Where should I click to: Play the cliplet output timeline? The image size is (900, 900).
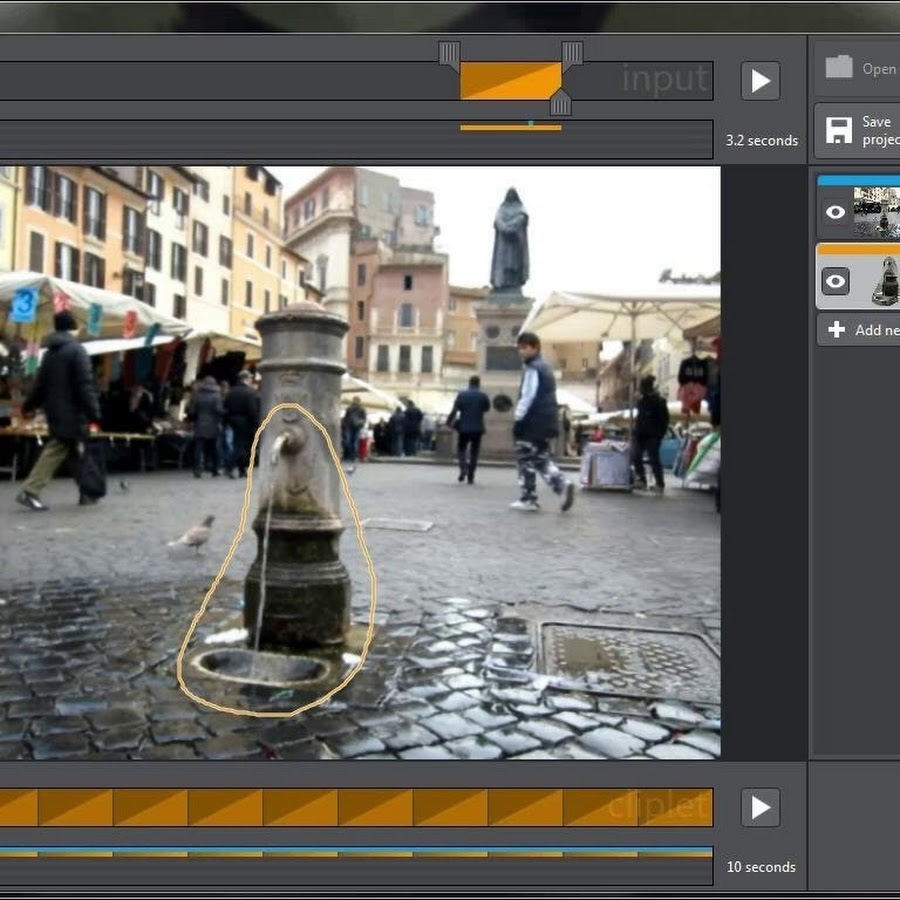point(760,807)
